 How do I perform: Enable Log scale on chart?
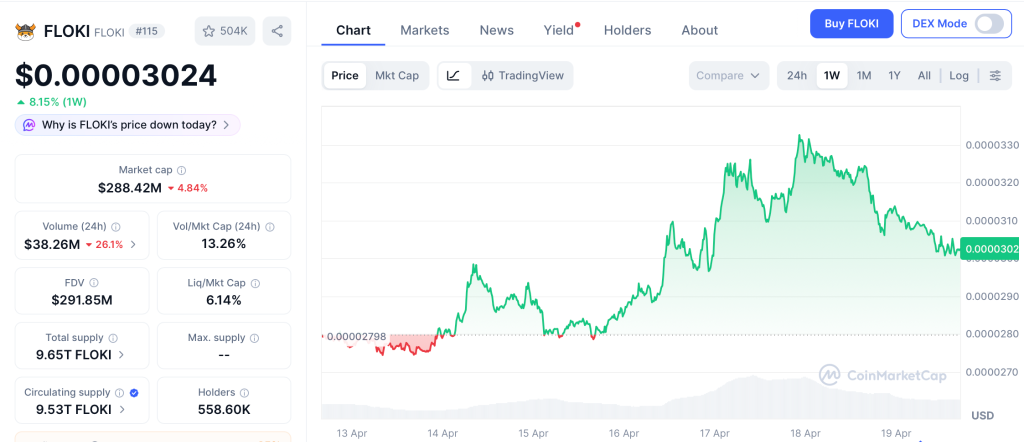pyautogui.click(x=958, y=76)
